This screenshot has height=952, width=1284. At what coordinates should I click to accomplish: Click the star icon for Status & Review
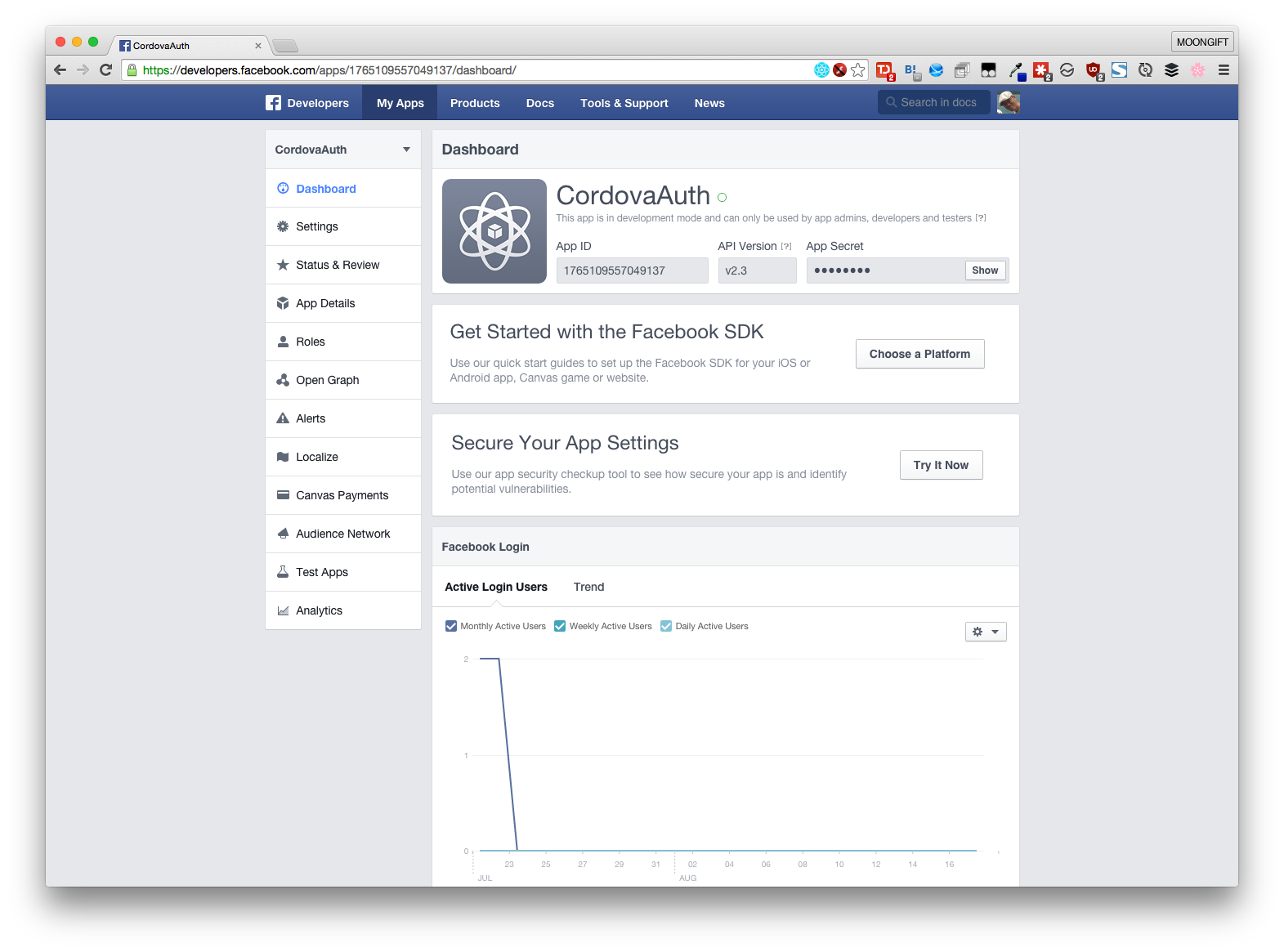[283, 265]
